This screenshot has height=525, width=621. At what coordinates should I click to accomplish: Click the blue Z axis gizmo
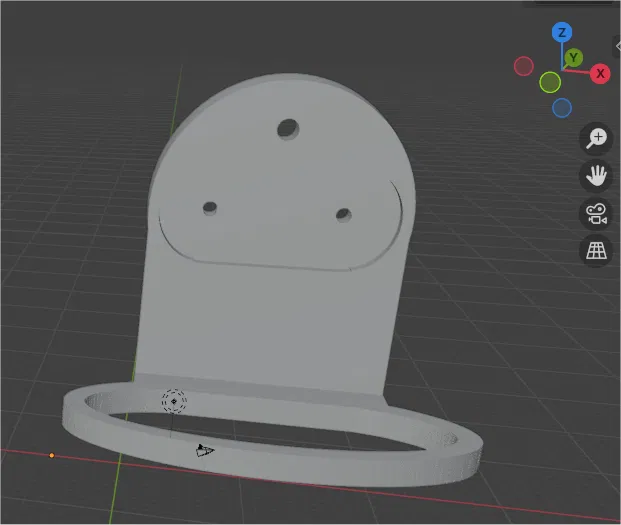(x=562, y=32)
